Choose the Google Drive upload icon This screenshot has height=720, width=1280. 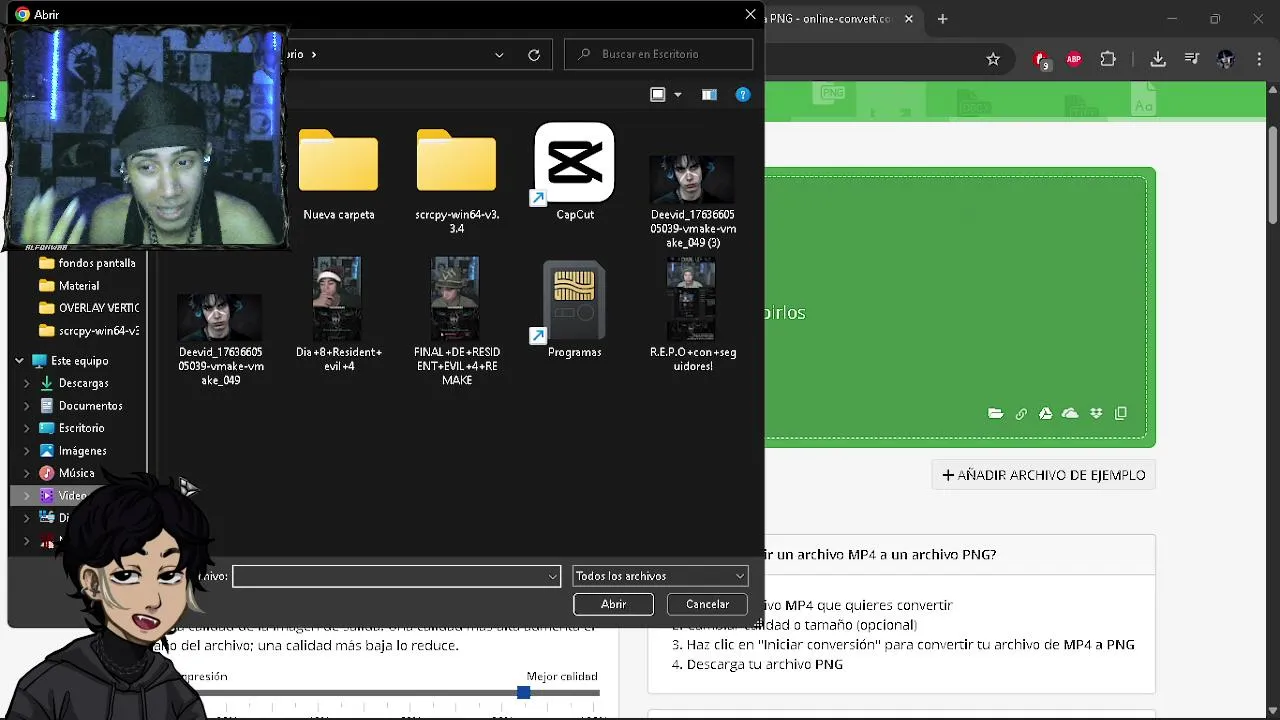pyautogui.click(x=1045, y=413)
